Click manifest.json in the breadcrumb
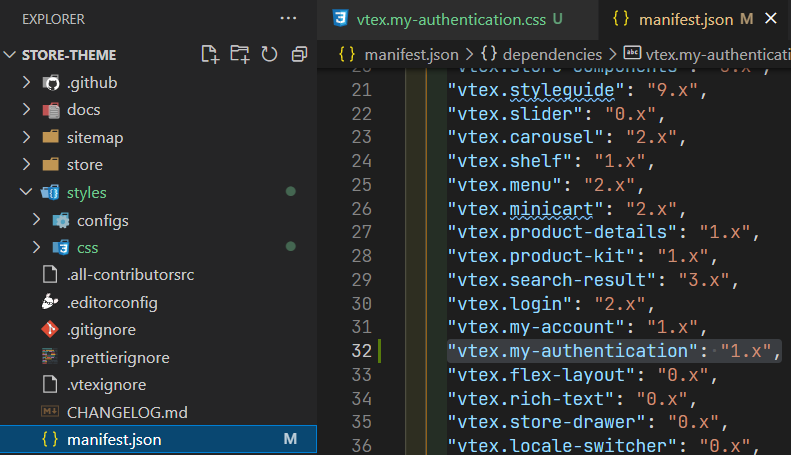This screenshot has width=791, height=455. [411, 54]
